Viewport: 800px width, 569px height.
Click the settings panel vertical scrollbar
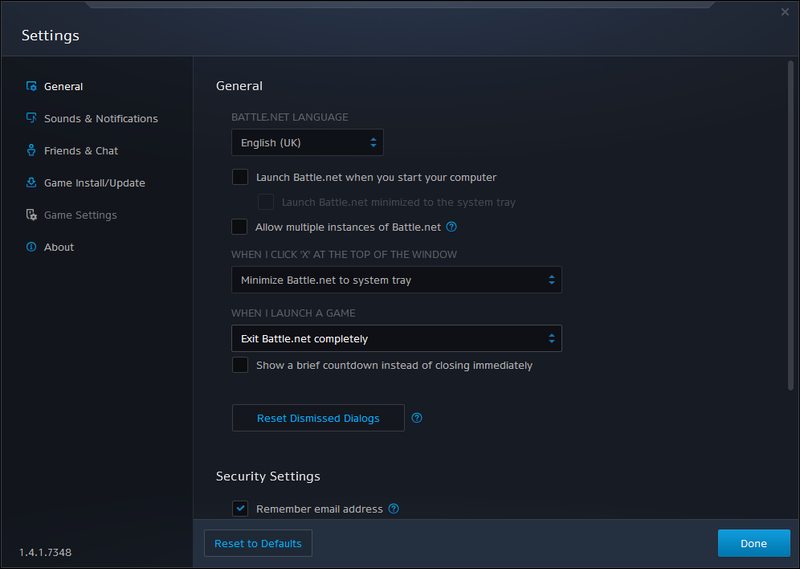[790, 226]
